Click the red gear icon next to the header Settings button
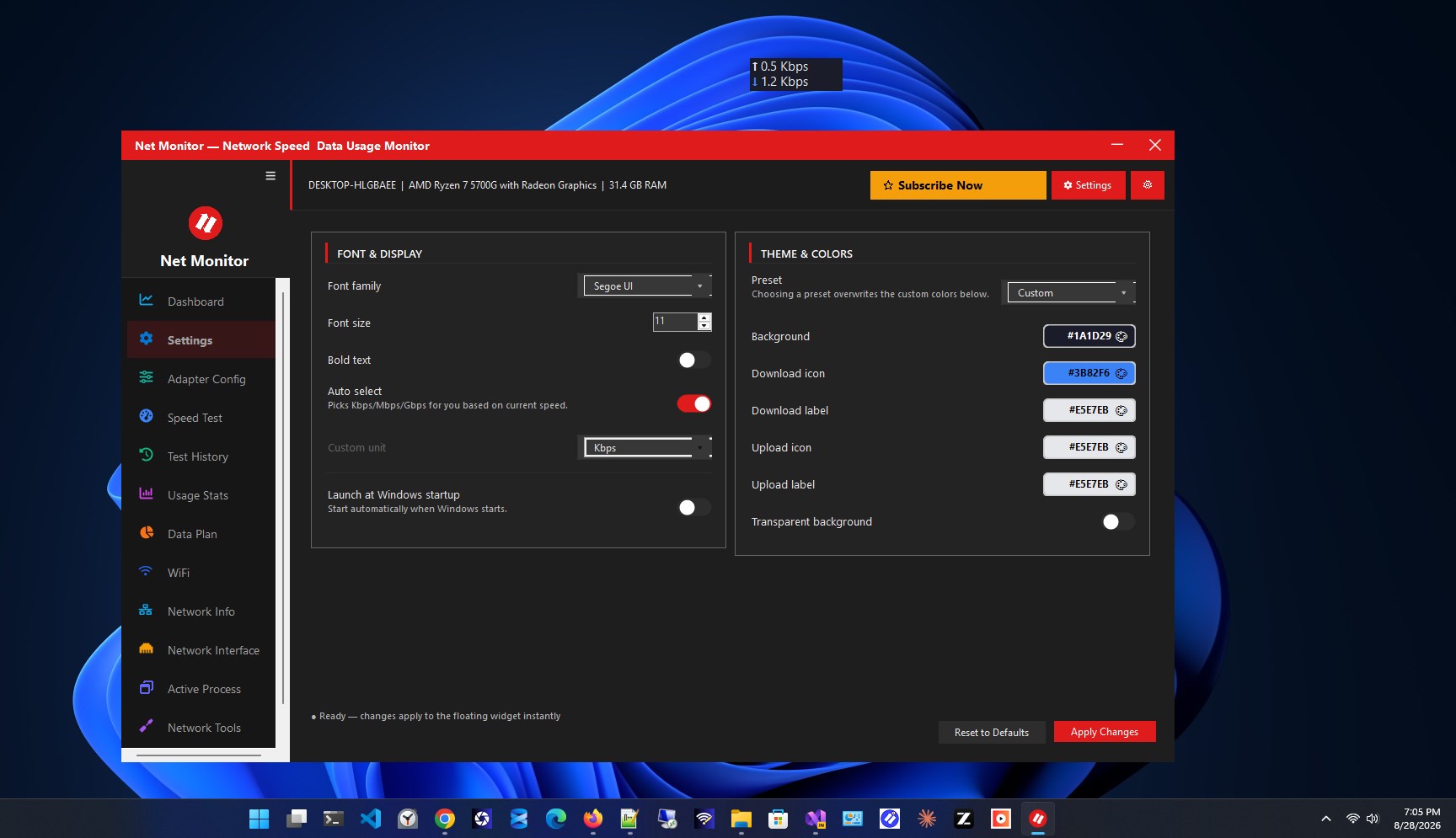Screen dimensions: 1456x838 coord(1148,185)
